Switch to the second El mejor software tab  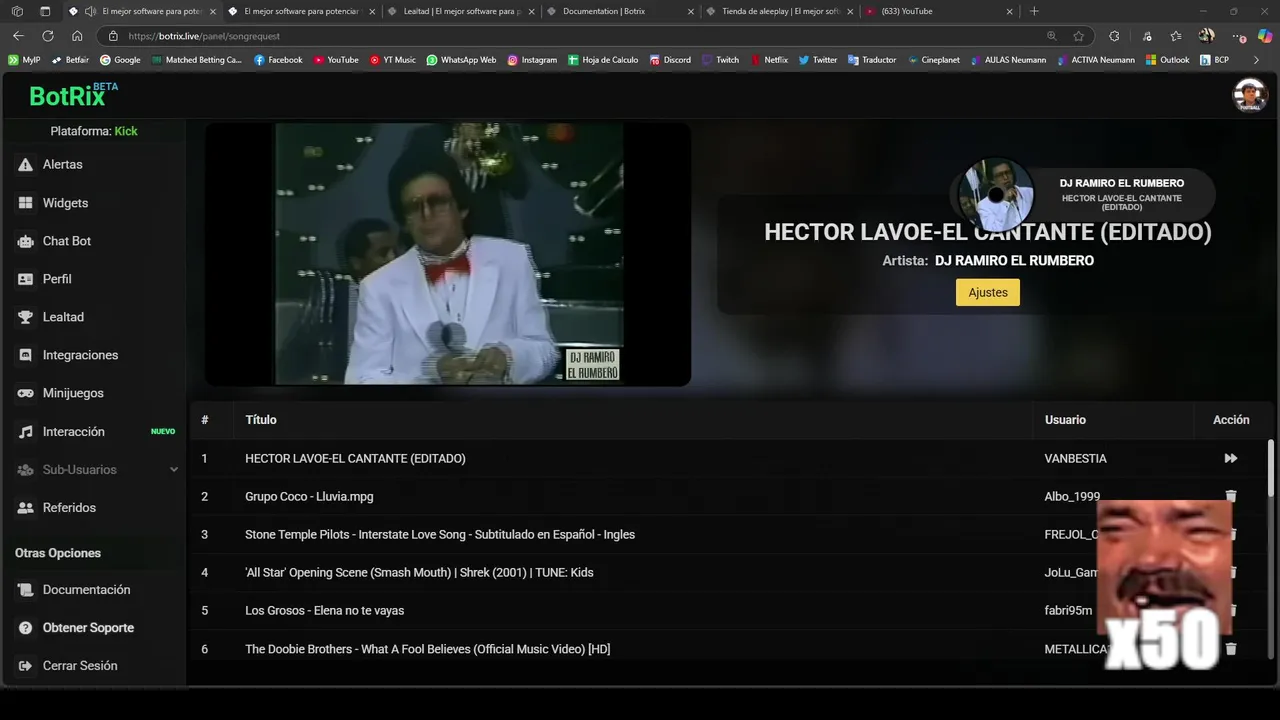[301, 11]
